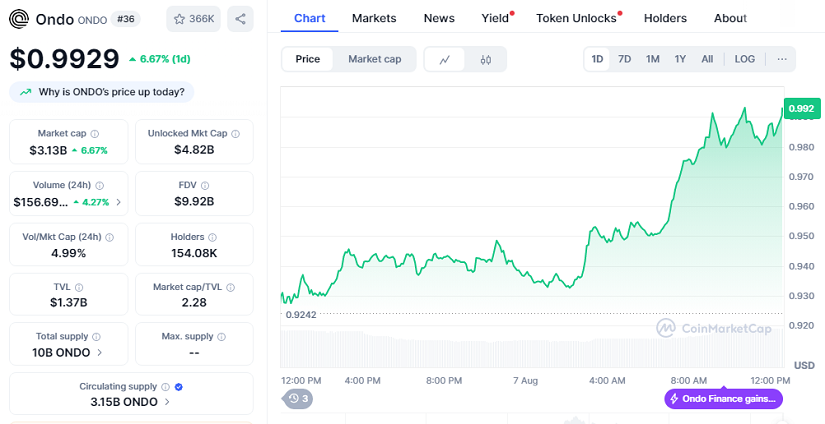Select 7D time range
Viewport: 825px width, 424px height.
click(624, 59)
